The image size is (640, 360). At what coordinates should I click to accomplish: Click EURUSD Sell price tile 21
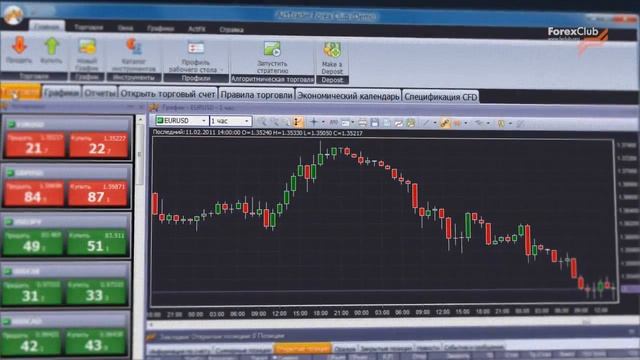pos(35,145)
